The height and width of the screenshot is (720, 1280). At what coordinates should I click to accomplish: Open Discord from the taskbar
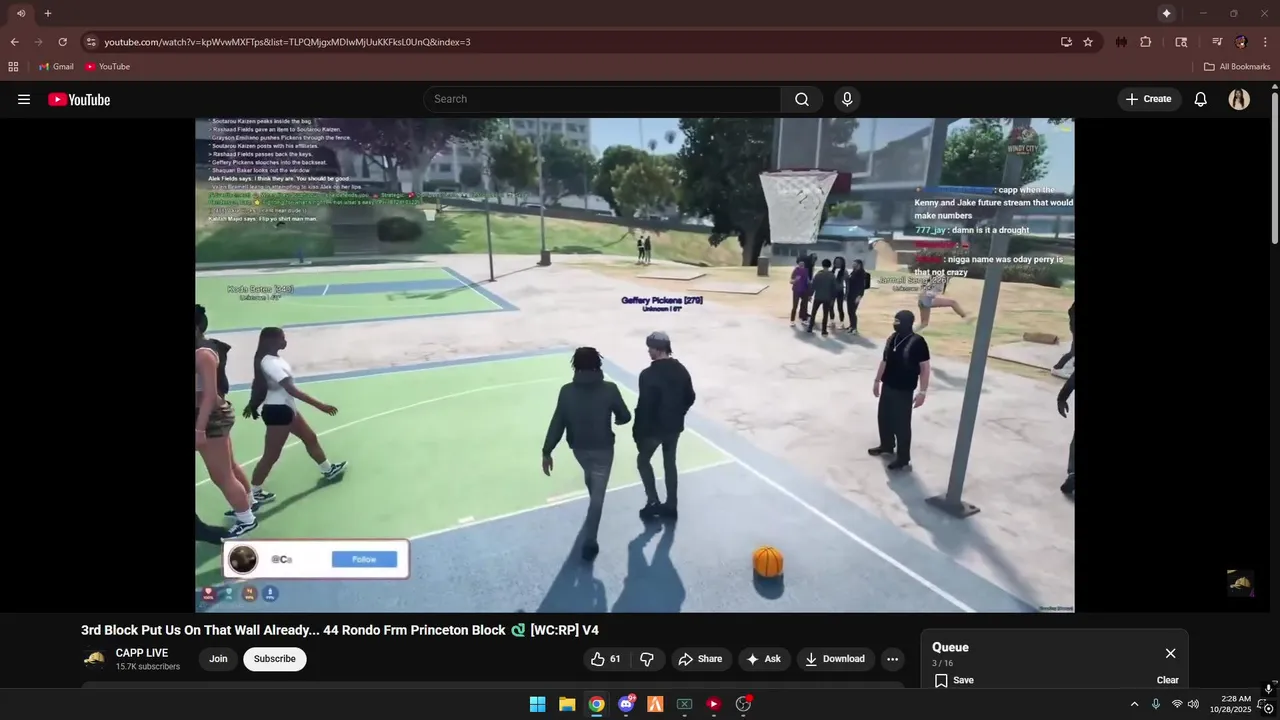click(626, 704)
